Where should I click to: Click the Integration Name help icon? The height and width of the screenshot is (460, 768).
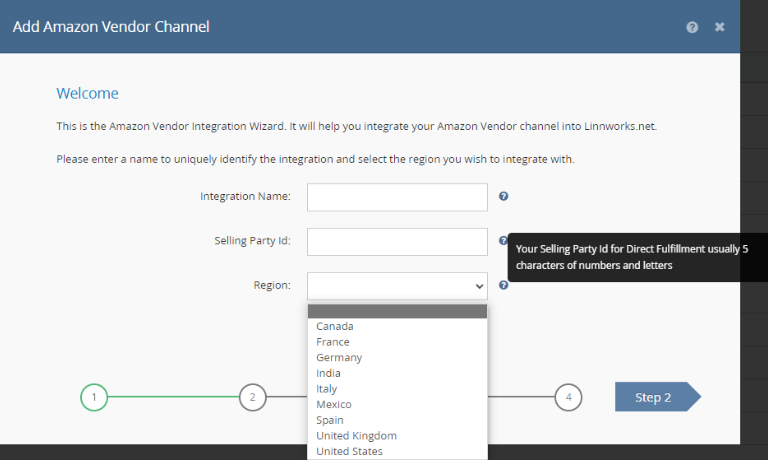click(504, 196)
